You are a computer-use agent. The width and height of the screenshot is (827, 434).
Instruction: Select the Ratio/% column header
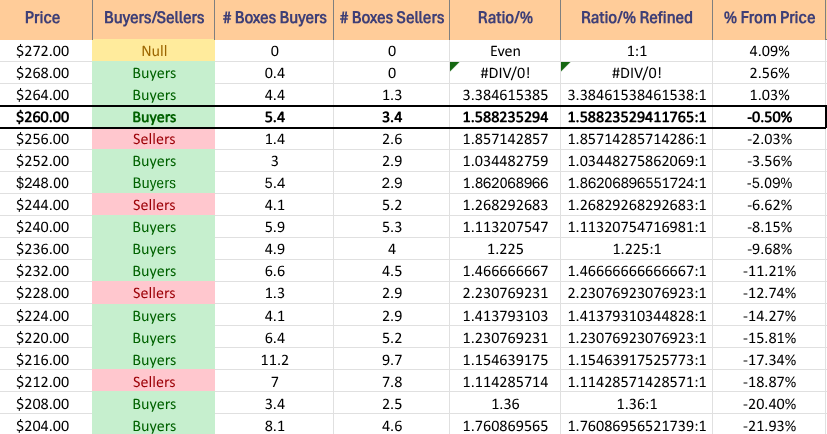tap(505, 19)
